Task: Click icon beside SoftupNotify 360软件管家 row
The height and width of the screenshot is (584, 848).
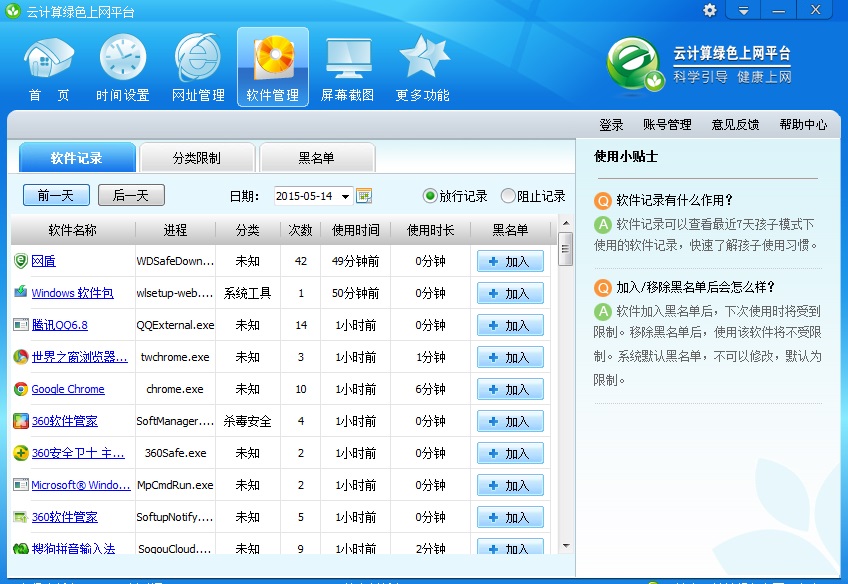Action: (21, 517)
